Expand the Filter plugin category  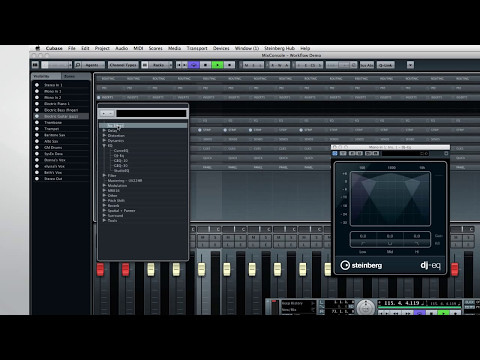pyautogui.click(x=104, y=175)
